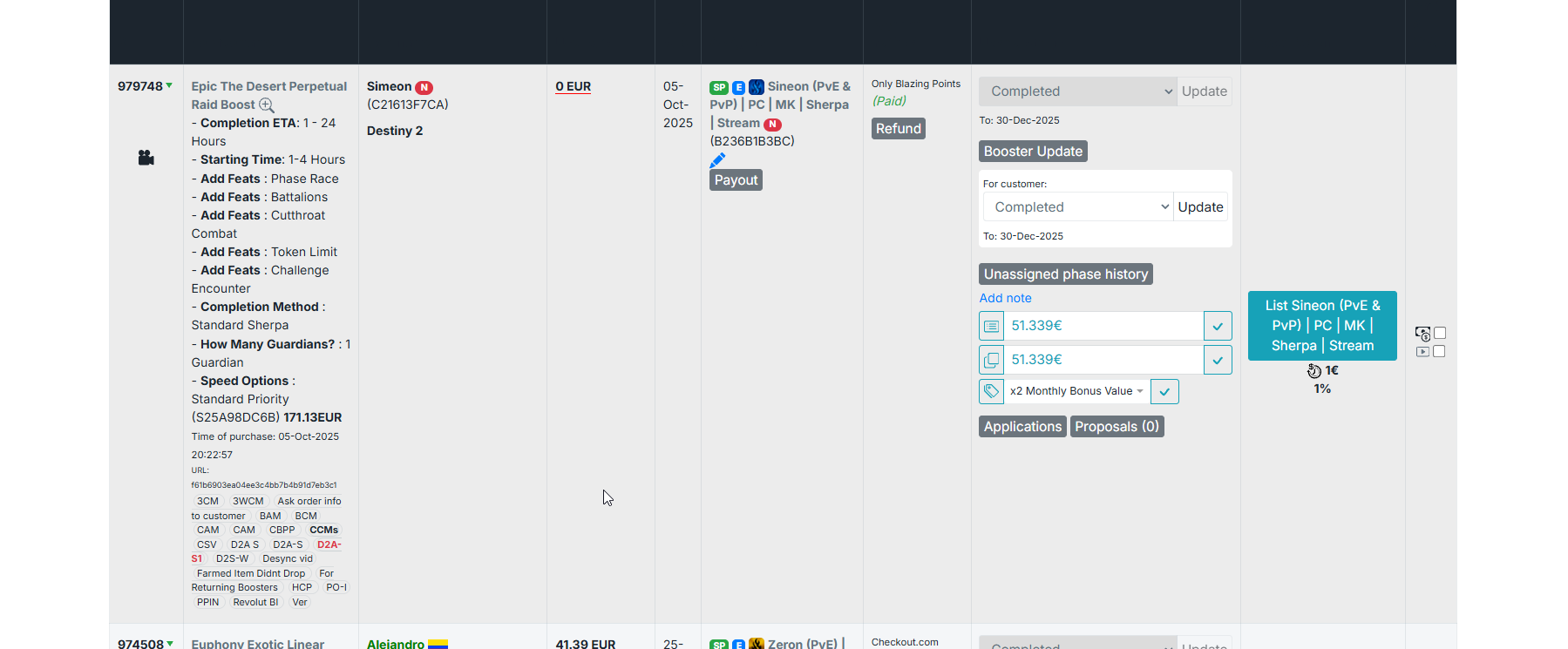Click the flag icon next to Alejandro

pos(438,645)
